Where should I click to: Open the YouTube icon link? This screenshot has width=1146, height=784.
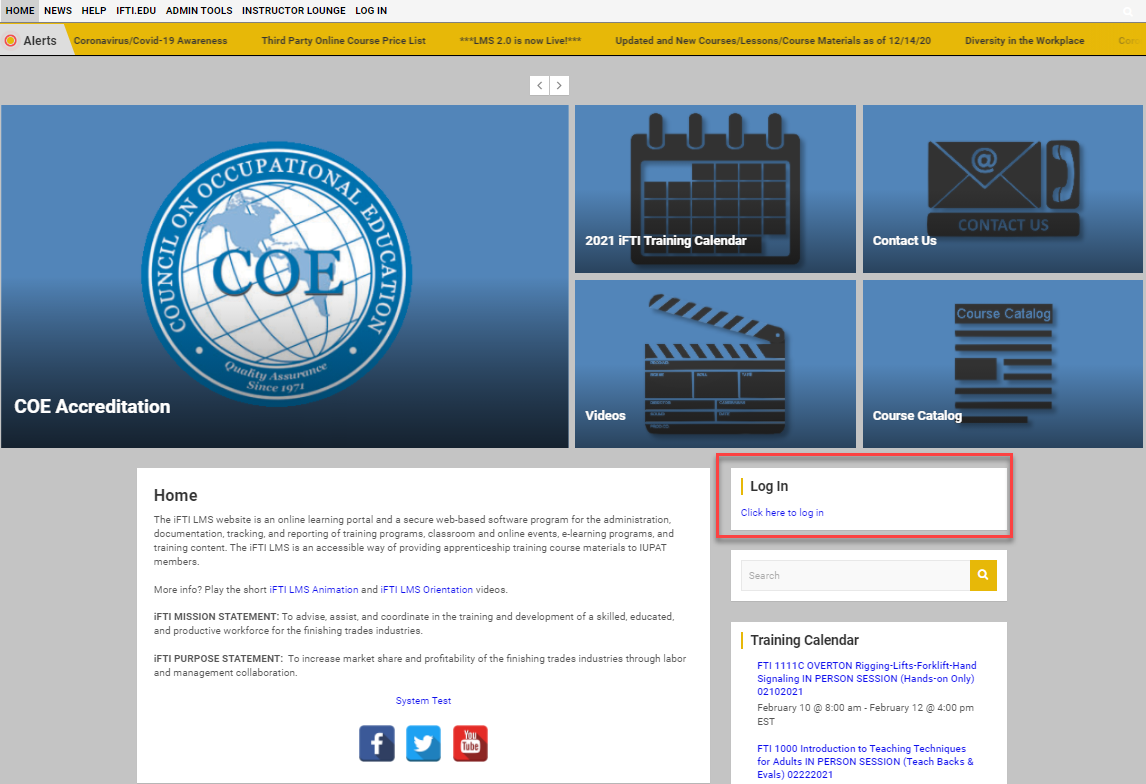[x=470, y=743]
